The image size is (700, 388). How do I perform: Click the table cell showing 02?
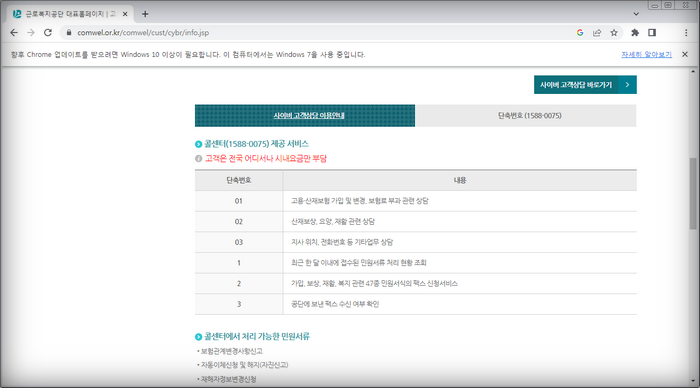239,221
